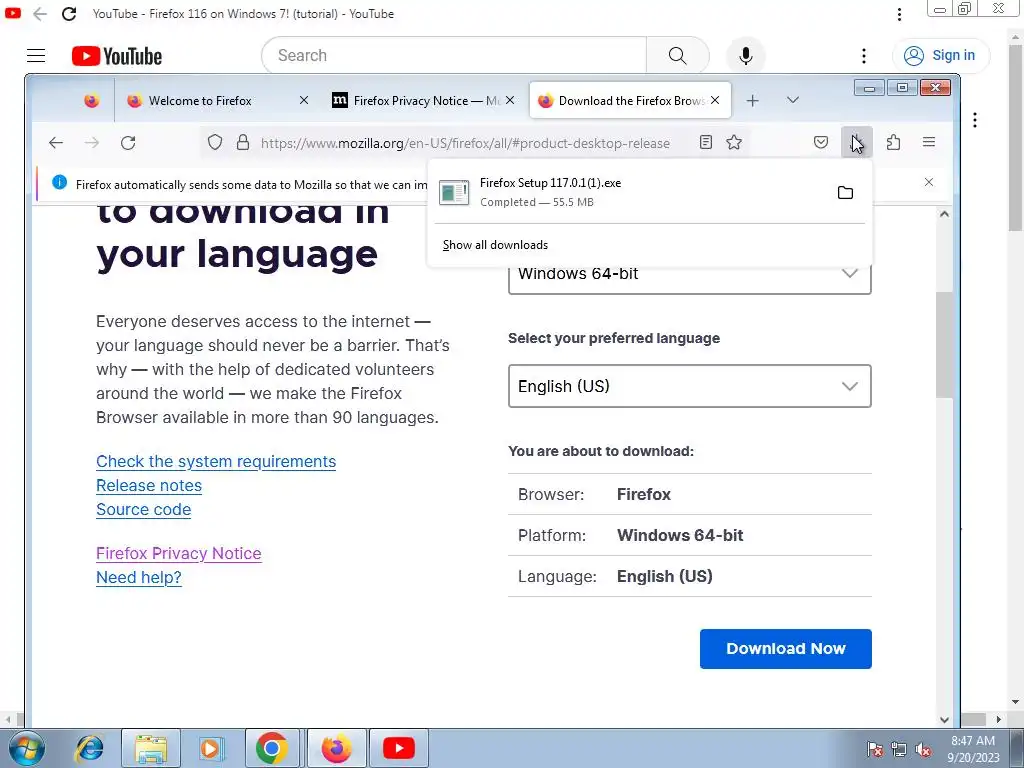
Task: Open the Release notes link
Action: click(149, 486)
